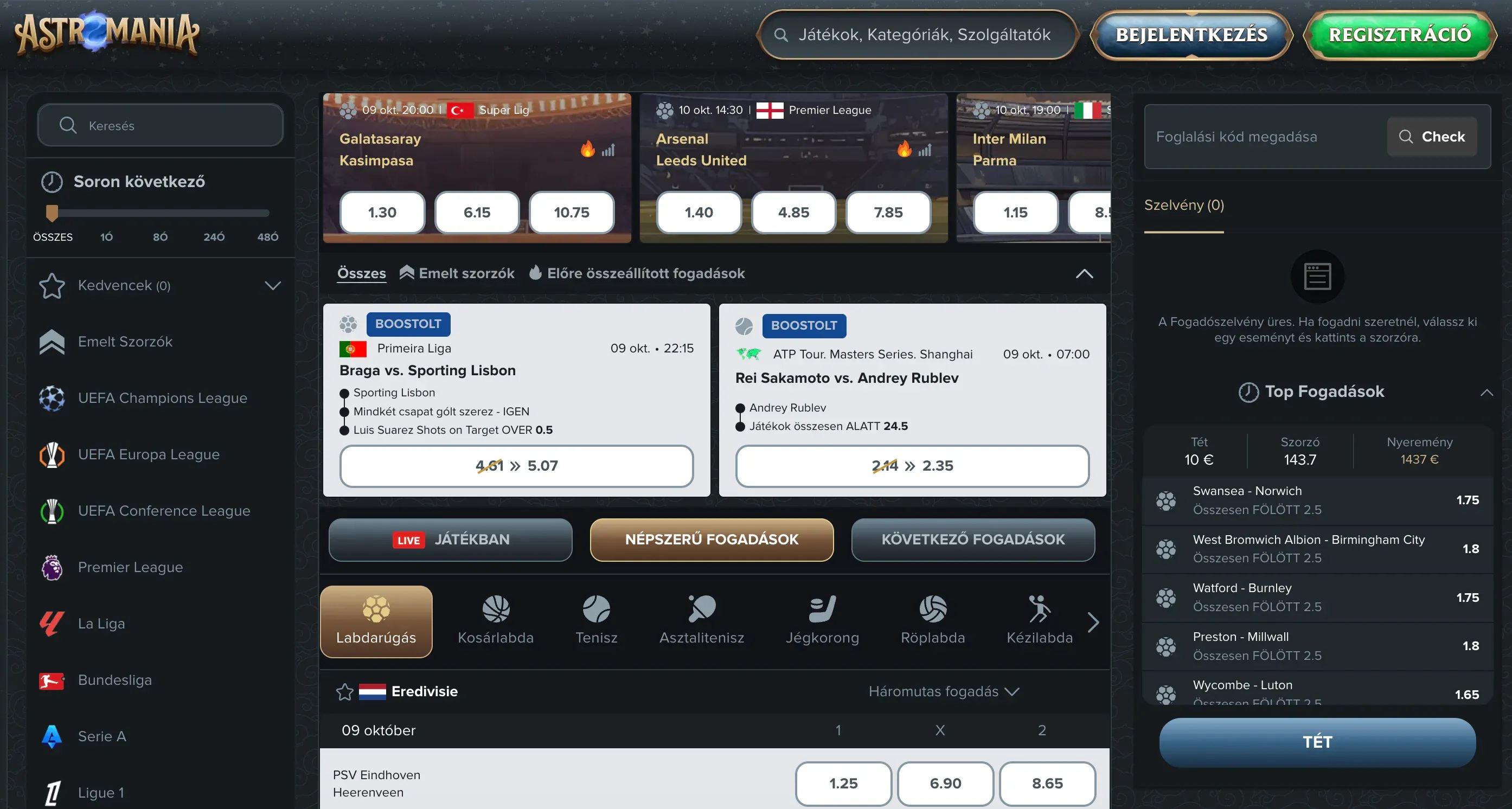
Task: Select odds 4.85 draw Arsenal vs Leeds
Action: [793, 212]
